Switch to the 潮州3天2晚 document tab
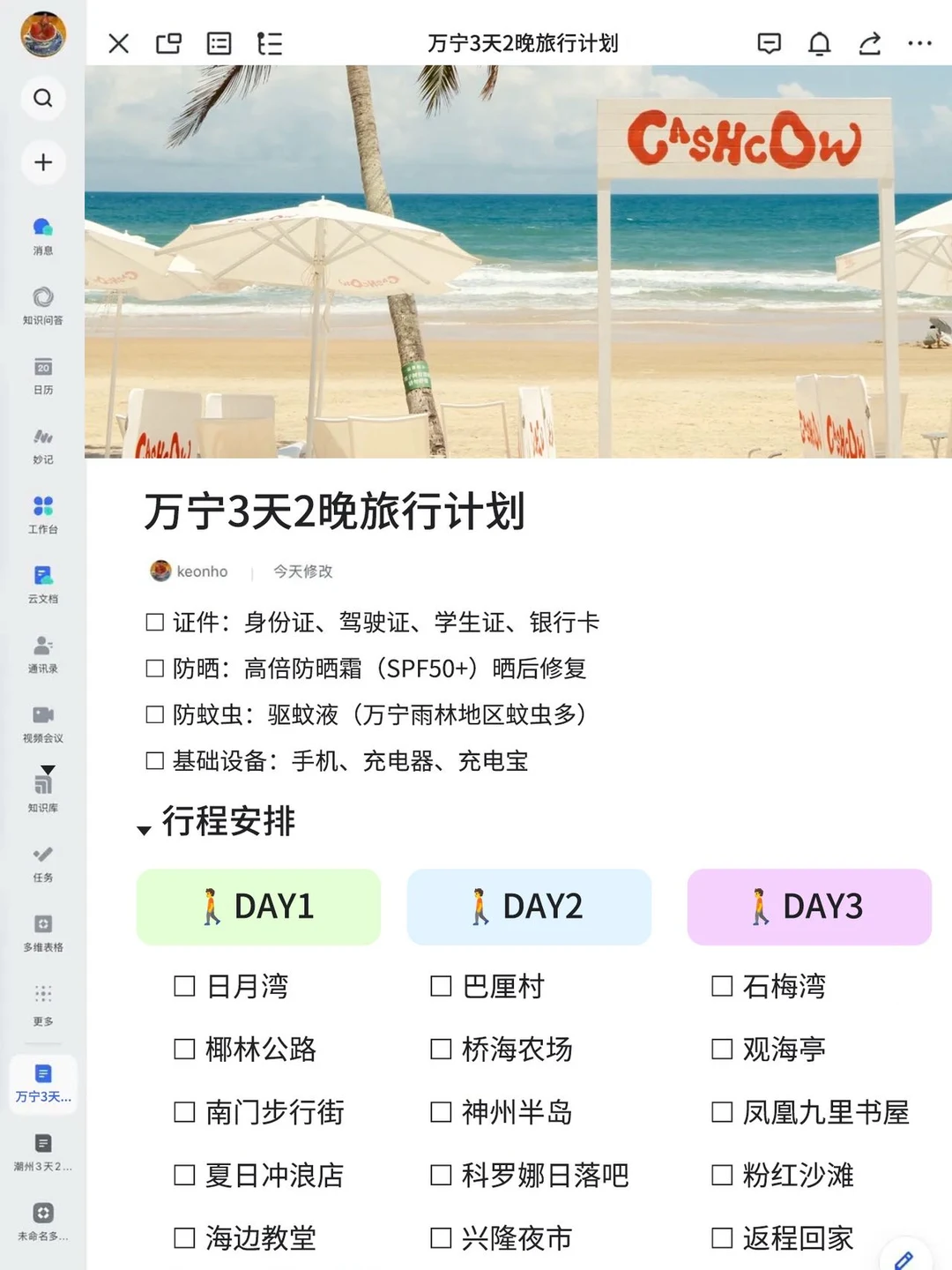 [42, 1151]
